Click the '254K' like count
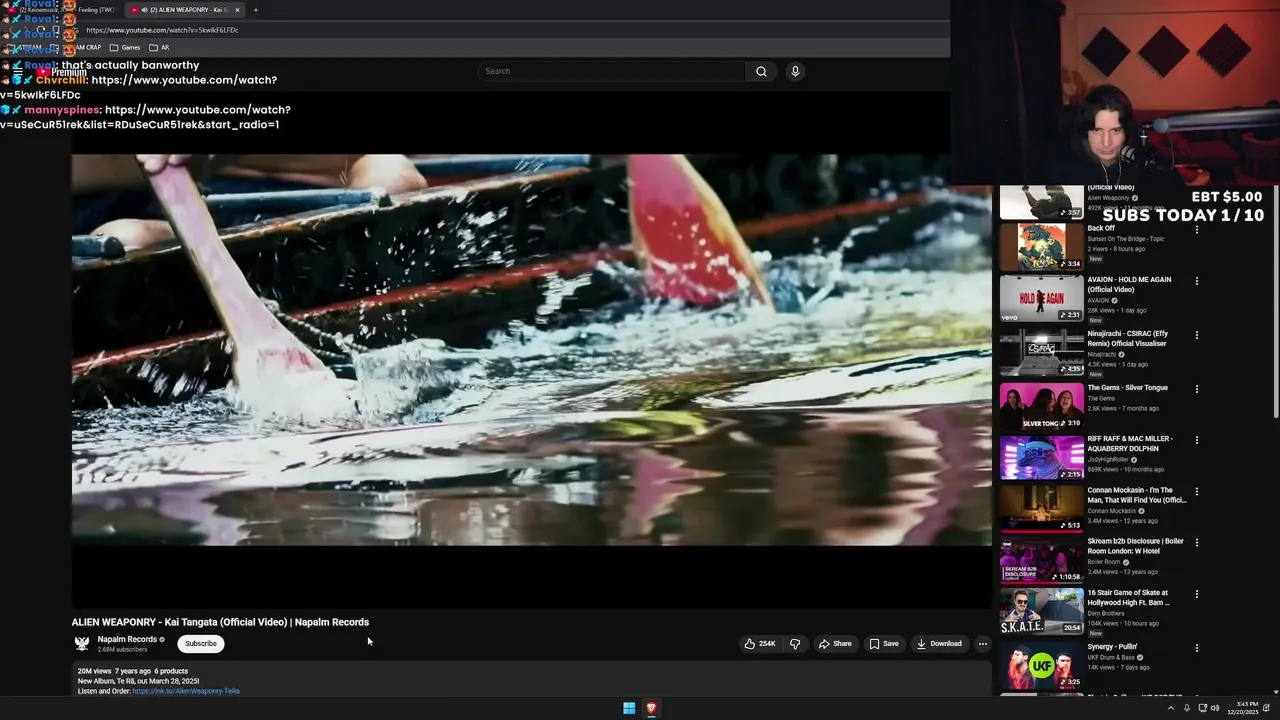The height and width of the screenshot is (720, 1280). (x=767, y=644)
